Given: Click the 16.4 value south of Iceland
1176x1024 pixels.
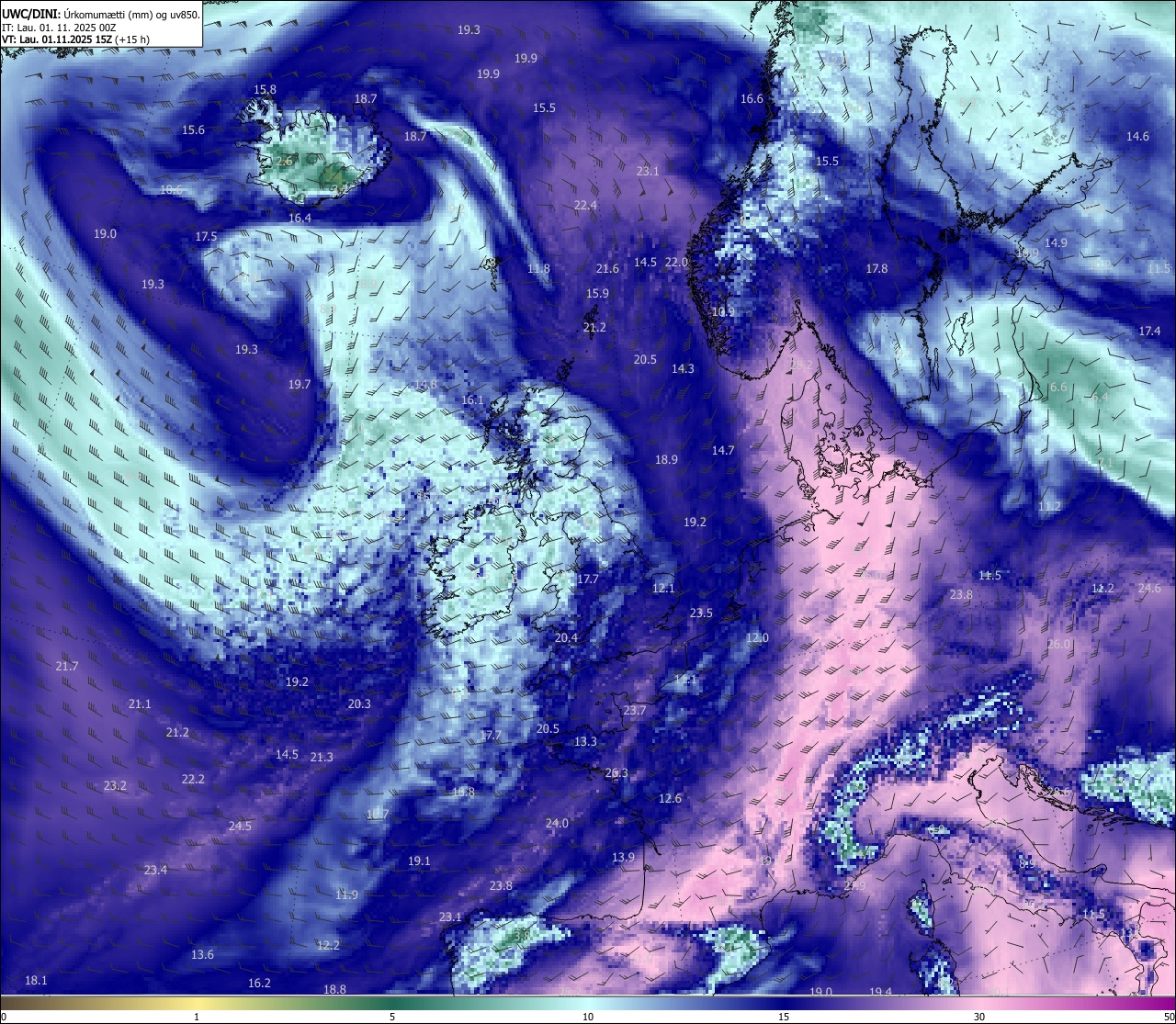Looking at the screenshot, I should pos(300,218).
